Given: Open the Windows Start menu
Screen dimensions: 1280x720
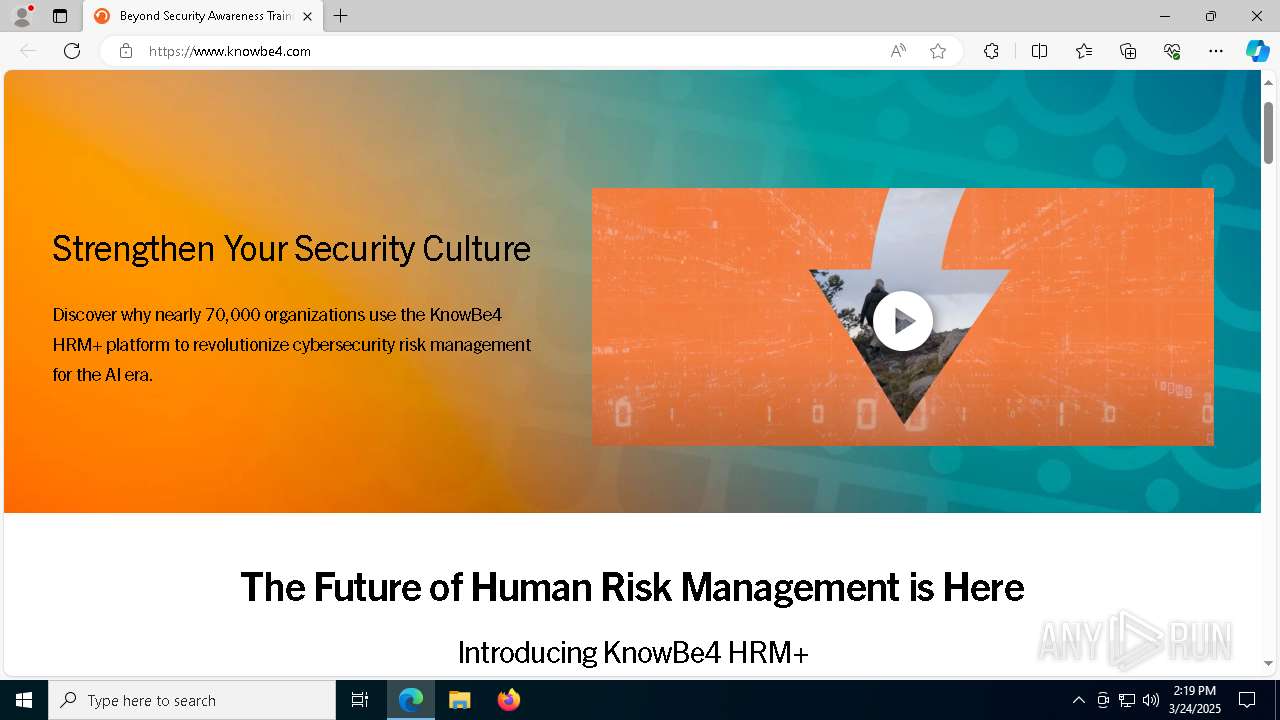Looking at the screenshot, I should point(24,700).
